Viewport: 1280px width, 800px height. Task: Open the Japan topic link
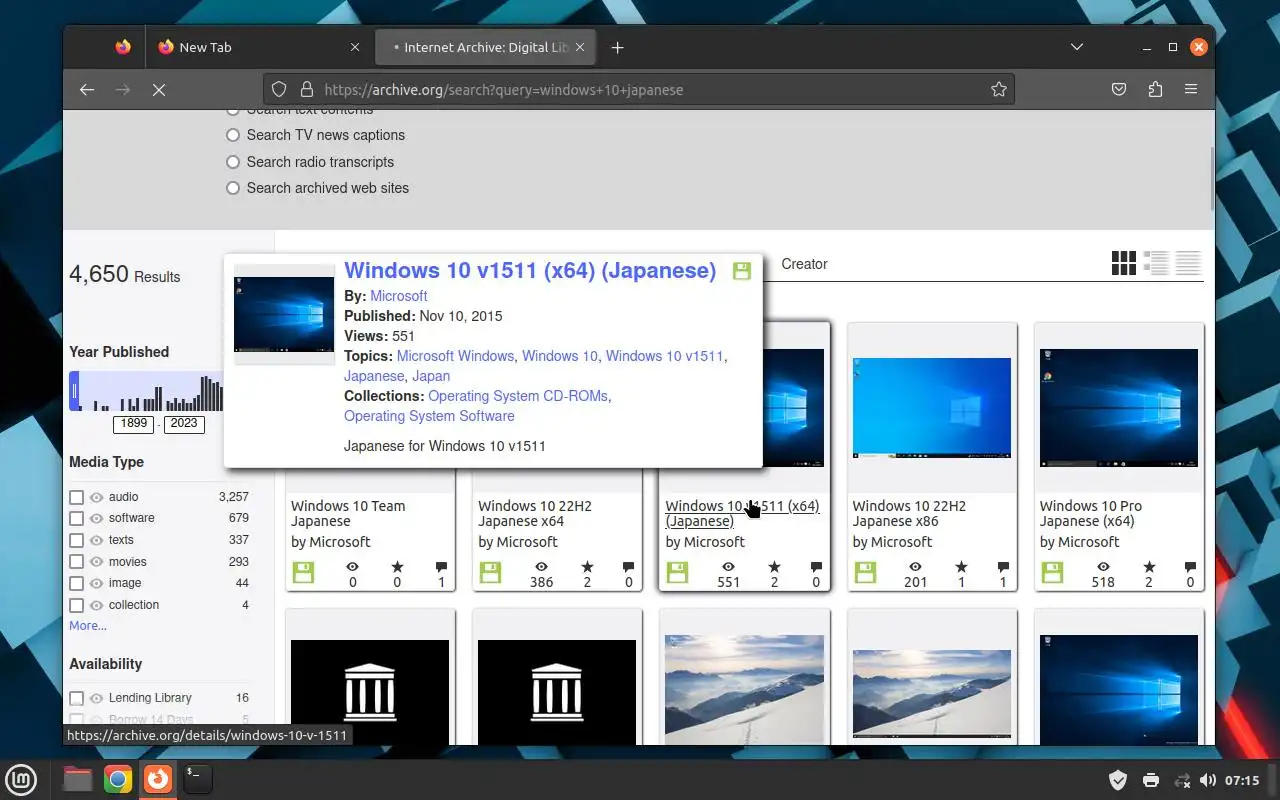click(431, 376)
